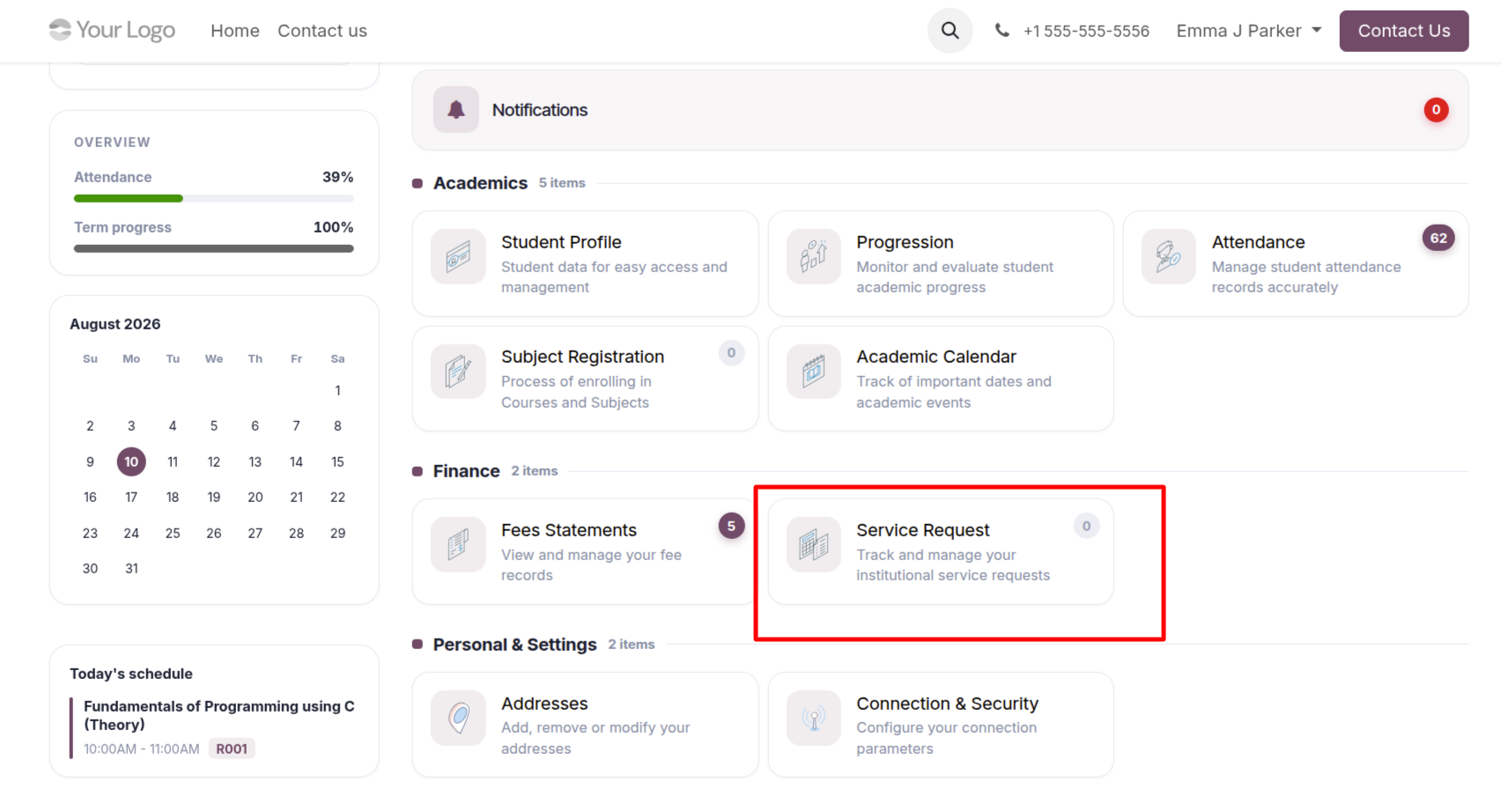Click the Subject Registration icon
Viewport: 1501px width, 812px height.
[458, 371]
